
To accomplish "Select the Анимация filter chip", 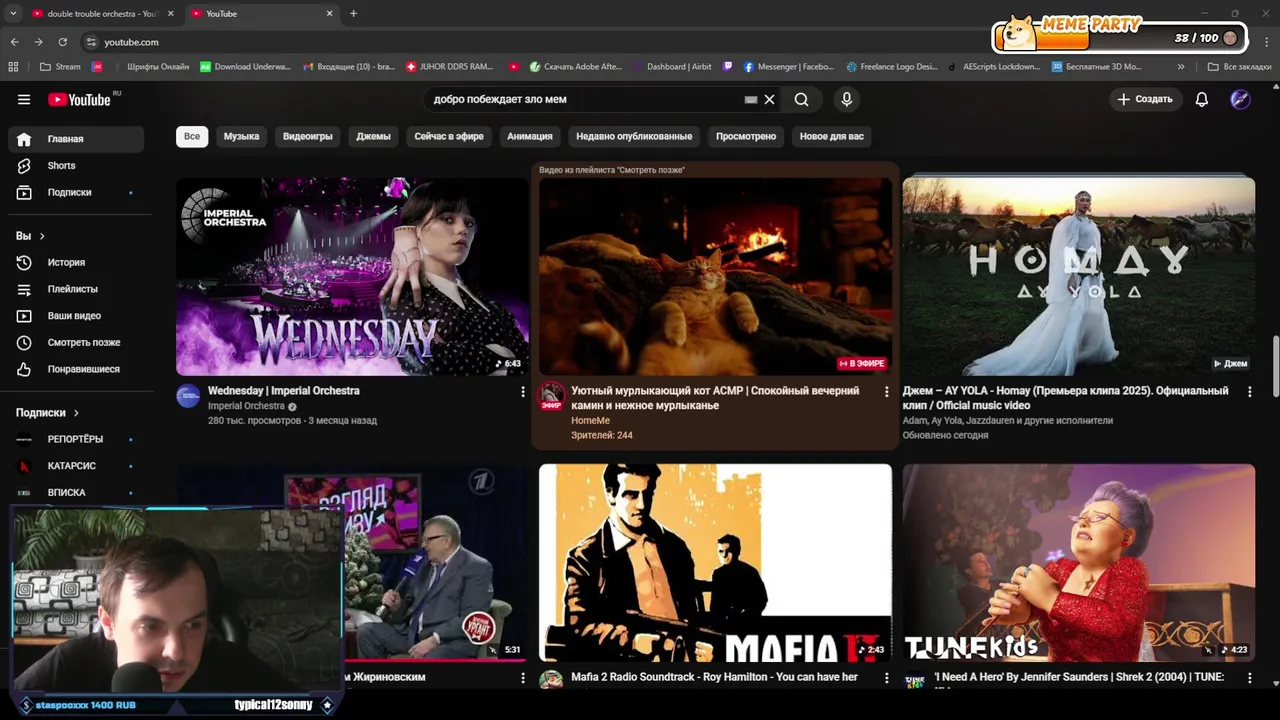I will [530, 136].
